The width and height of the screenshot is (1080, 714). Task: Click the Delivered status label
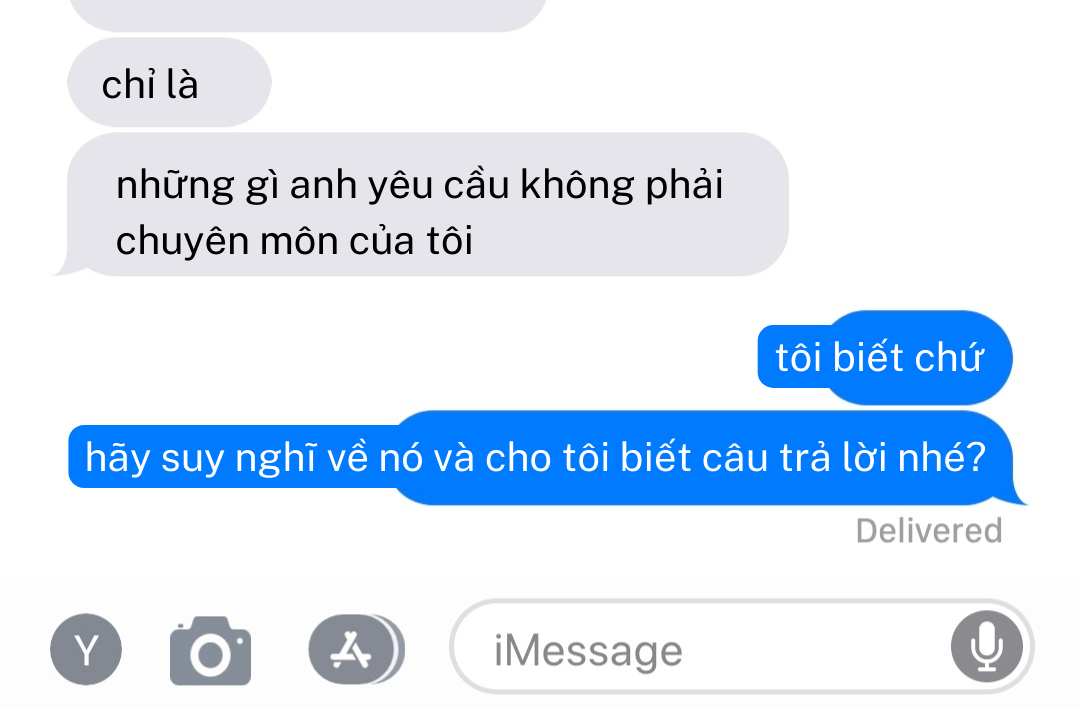click(928, 531)
